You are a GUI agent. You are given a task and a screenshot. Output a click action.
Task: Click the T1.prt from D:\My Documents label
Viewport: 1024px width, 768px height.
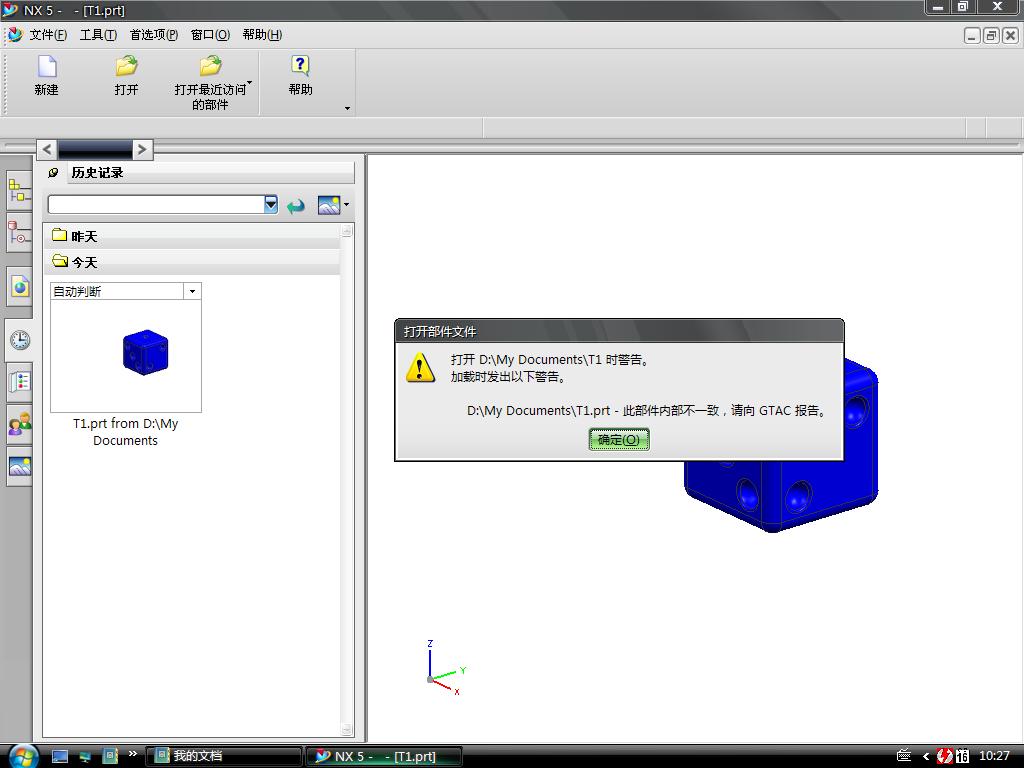pos(125,432)
